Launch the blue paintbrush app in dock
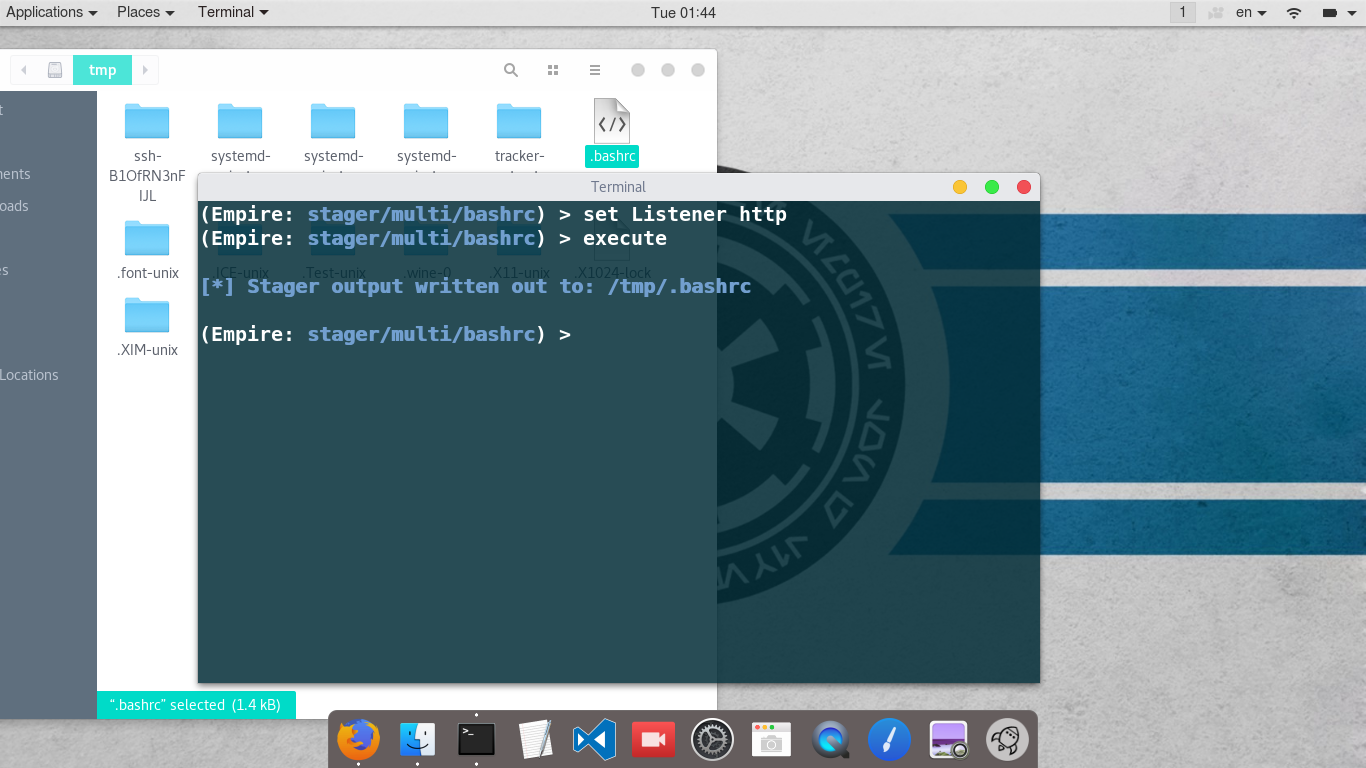1366x768 pixels. click(x=889, y=740)
